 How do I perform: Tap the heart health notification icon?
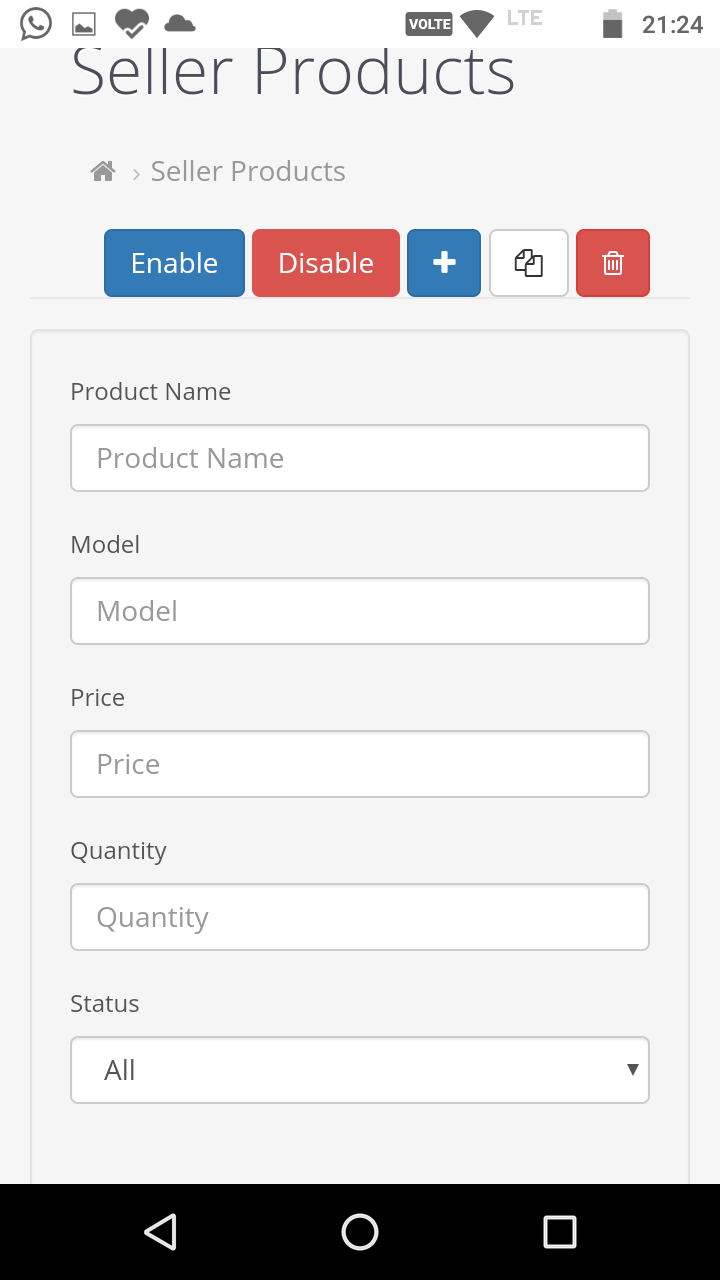point(131,23)
